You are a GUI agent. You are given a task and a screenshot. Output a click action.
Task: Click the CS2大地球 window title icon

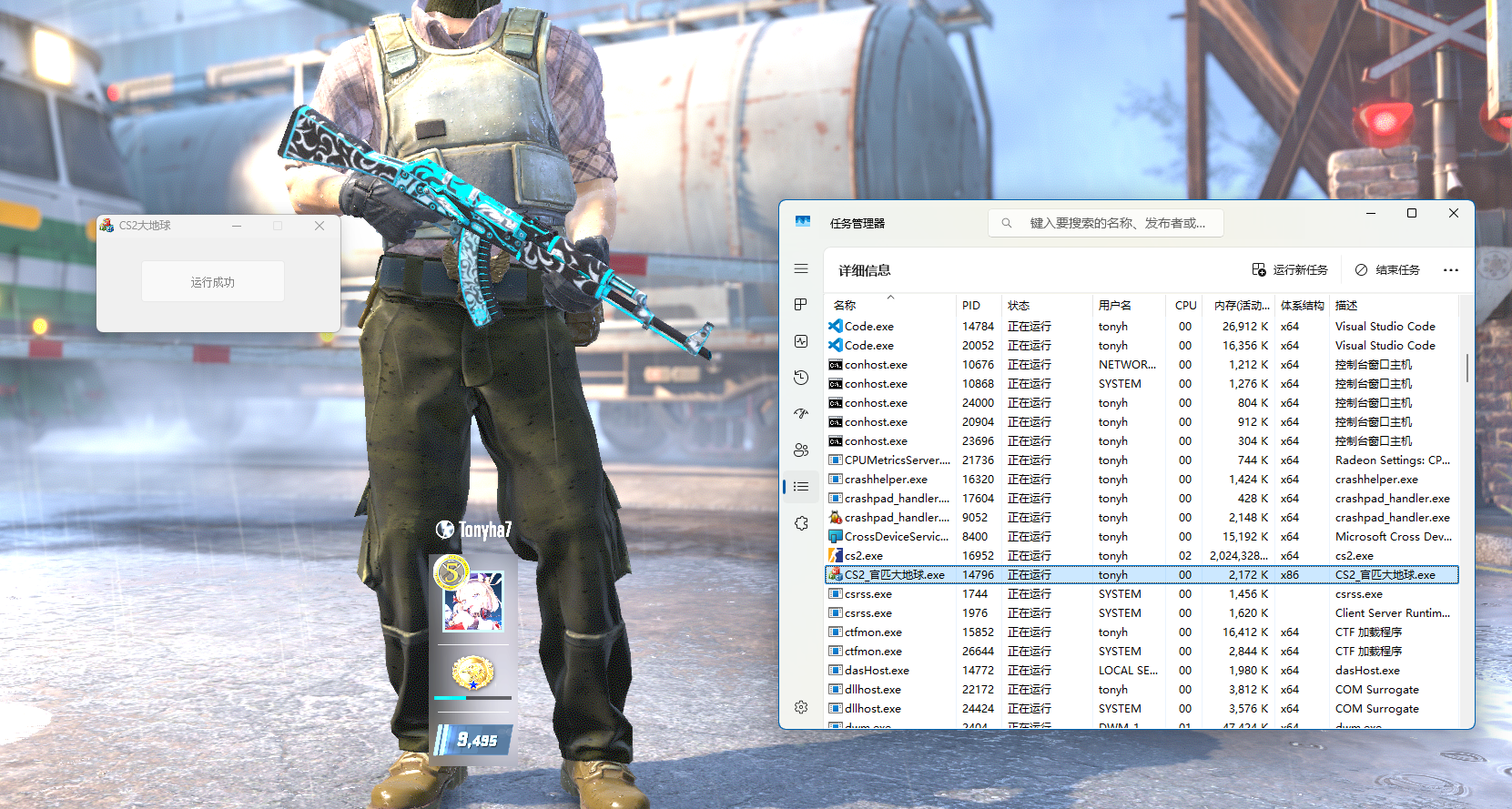coord(107,225)
